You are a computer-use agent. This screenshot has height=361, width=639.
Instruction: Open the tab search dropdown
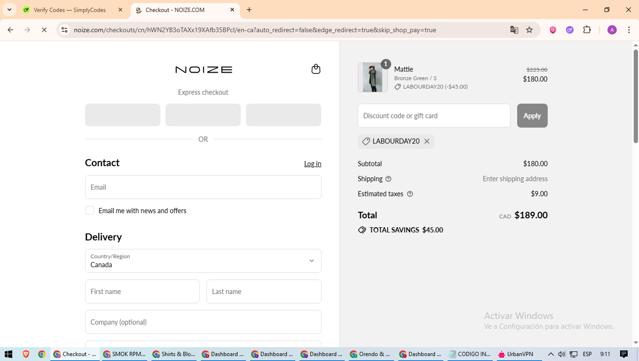[x=9, y=10]
